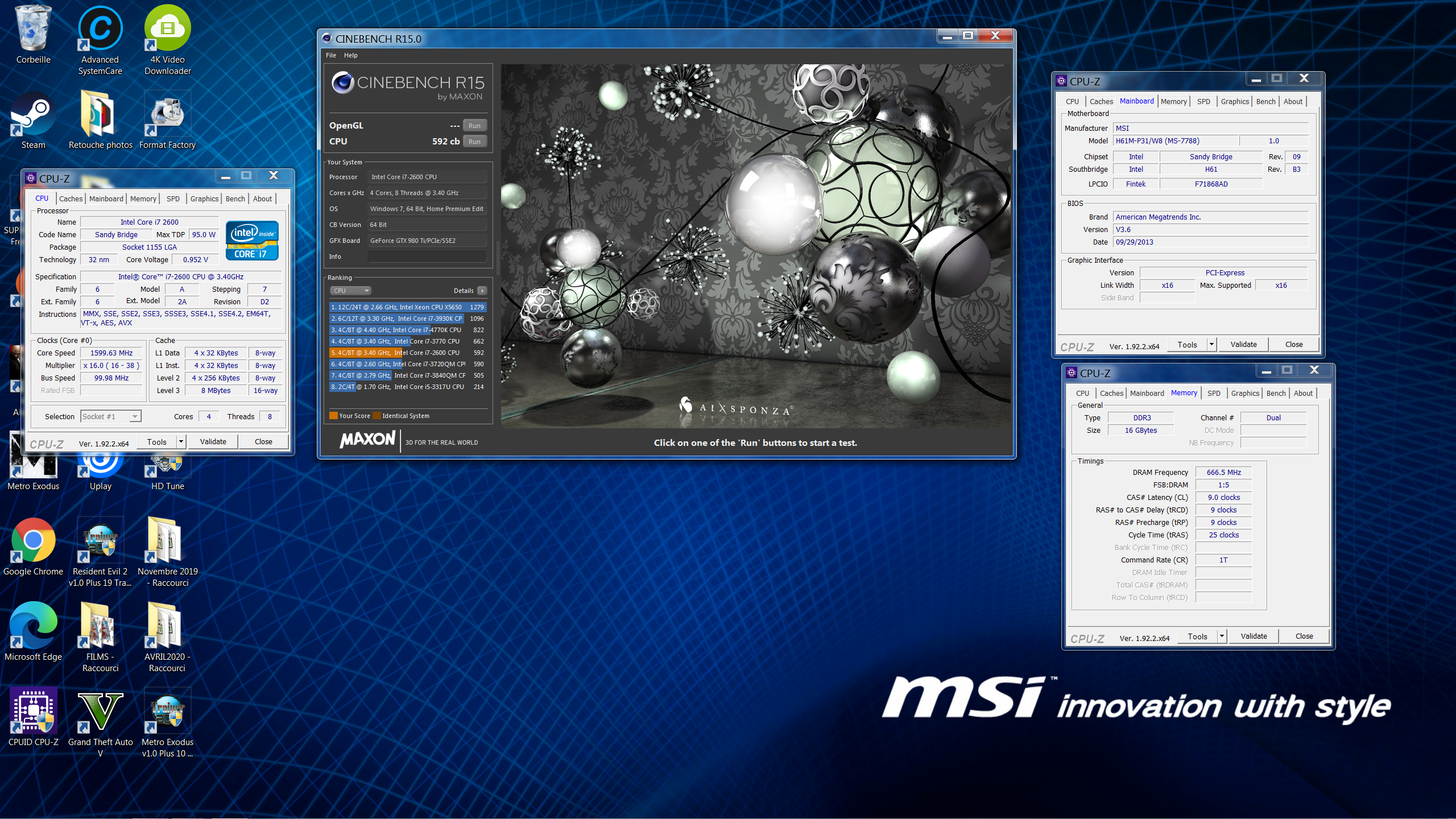Click the MAXON logo in Cinebench footer
The image size is (1456, 819).
(367, 440)
